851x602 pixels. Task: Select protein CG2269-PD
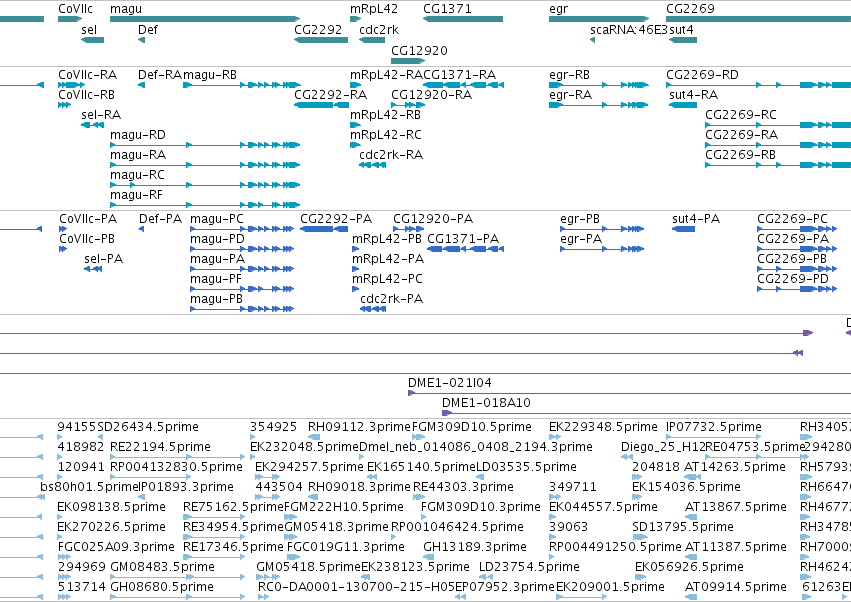click(x=793, y=279)
